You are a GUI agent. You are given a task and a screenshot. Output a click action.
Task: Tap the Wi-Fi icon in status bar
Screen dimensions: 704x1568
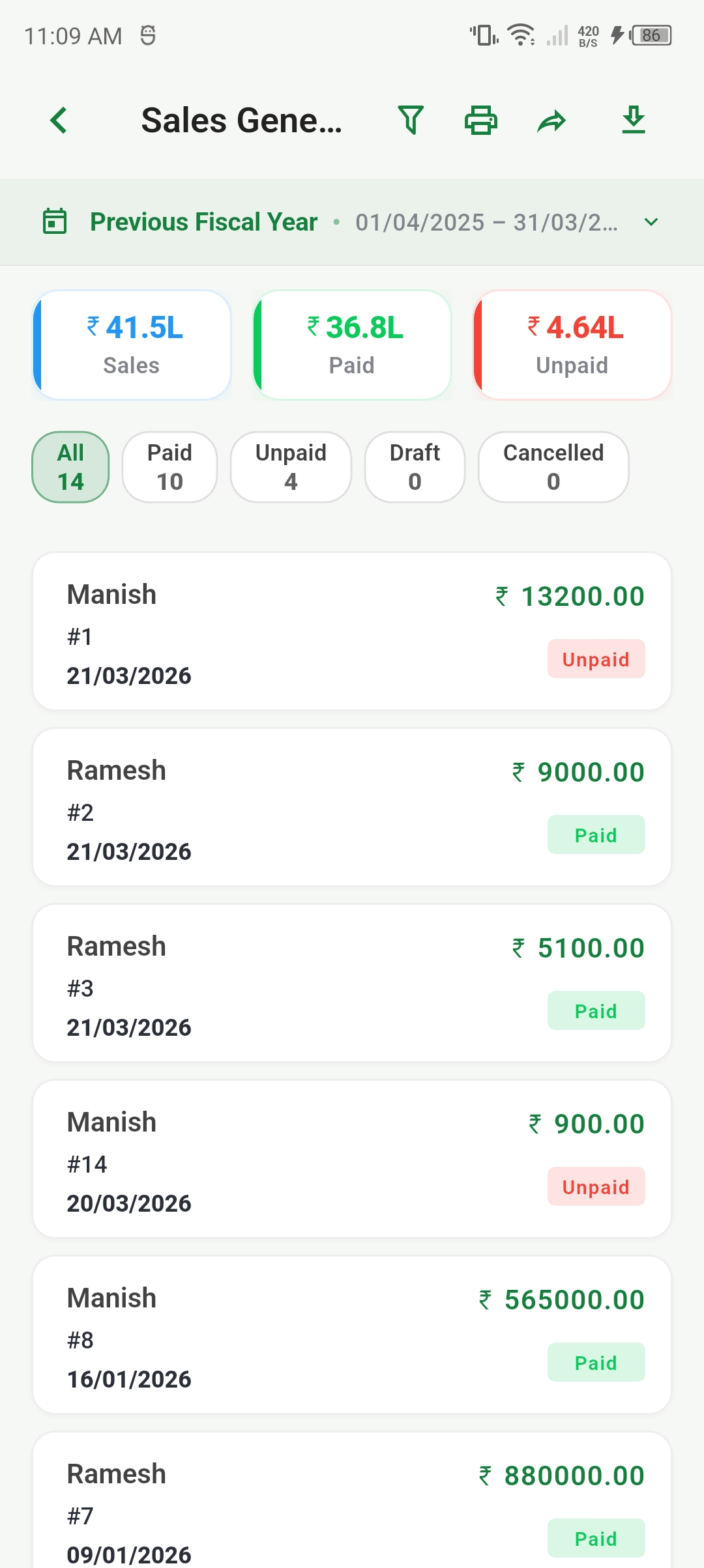(x=521, y=35)
